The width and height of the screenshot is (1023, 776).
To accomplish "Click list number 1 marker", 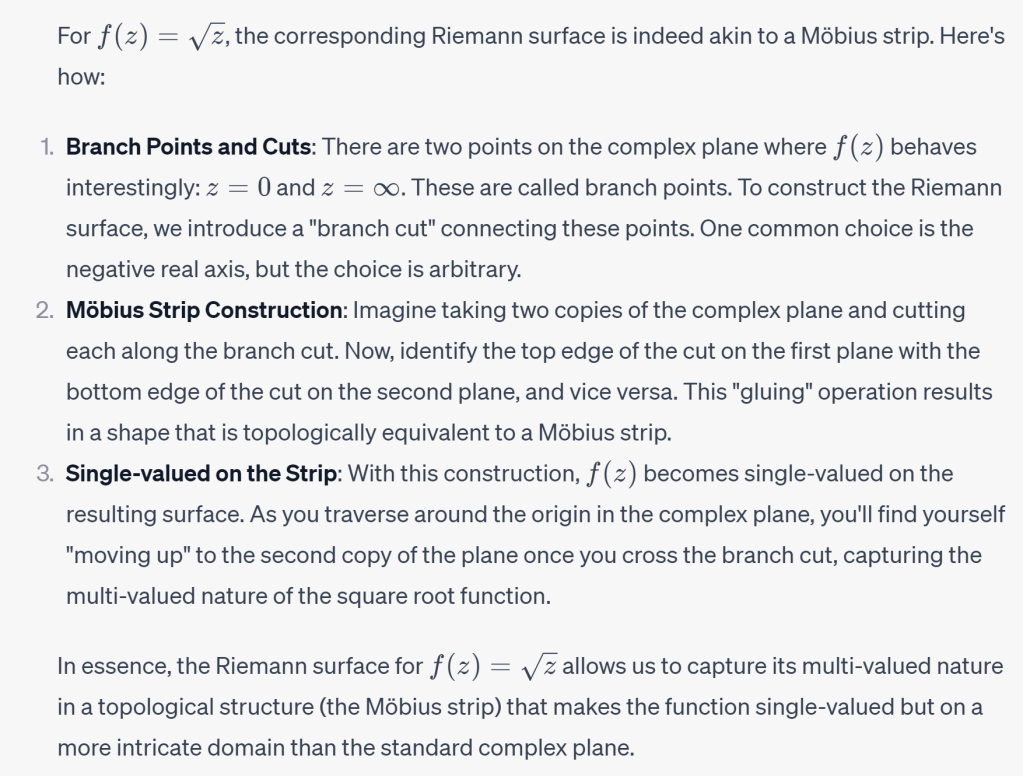I will tap(47, 147).
